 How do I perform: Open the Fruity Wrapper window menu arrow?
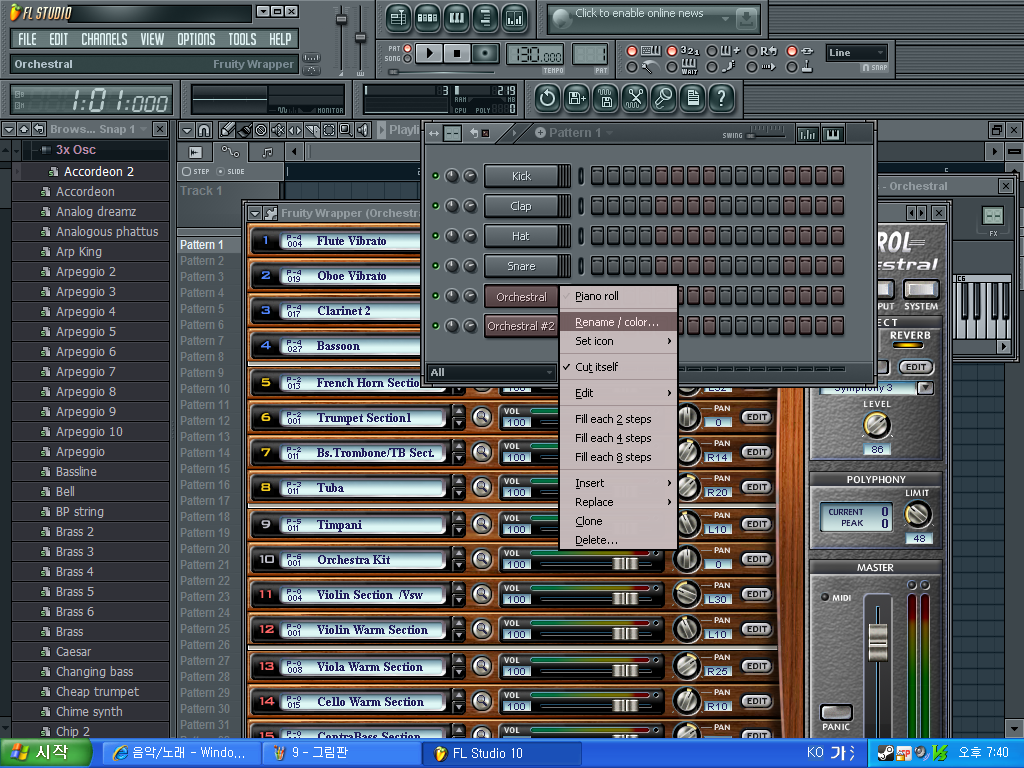coord(255,214)
